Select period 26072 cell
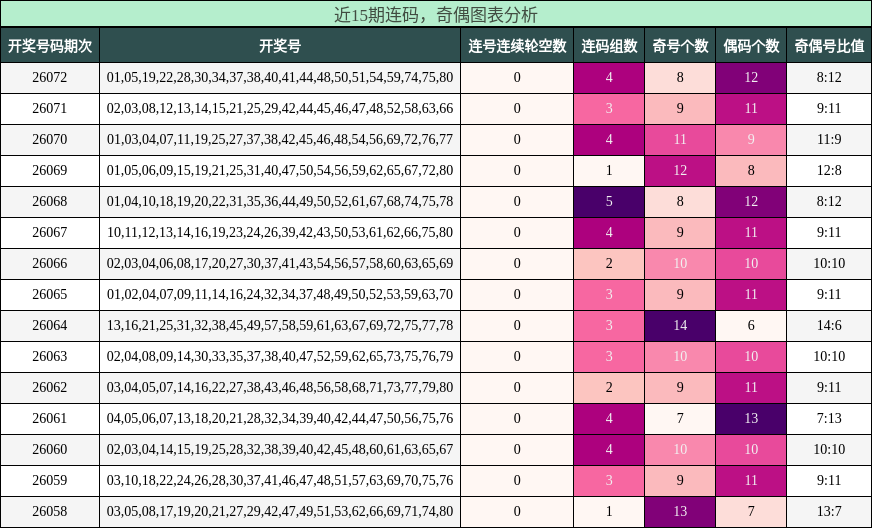Screen dimensions: 872x528 tap(50, 77)
